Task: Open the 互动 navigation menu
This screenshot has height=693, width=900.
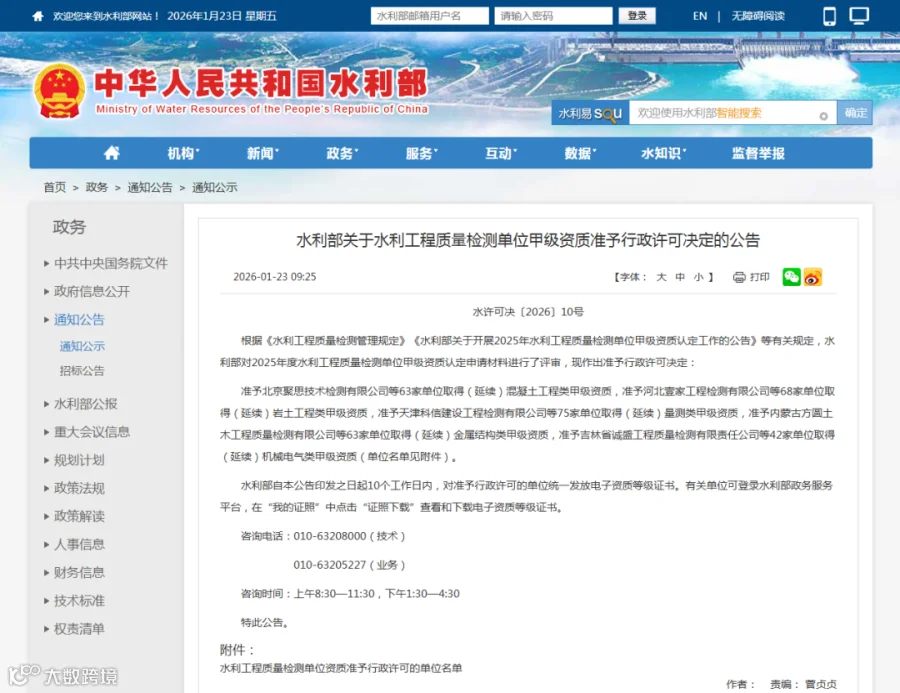Action: click(501, 153)
